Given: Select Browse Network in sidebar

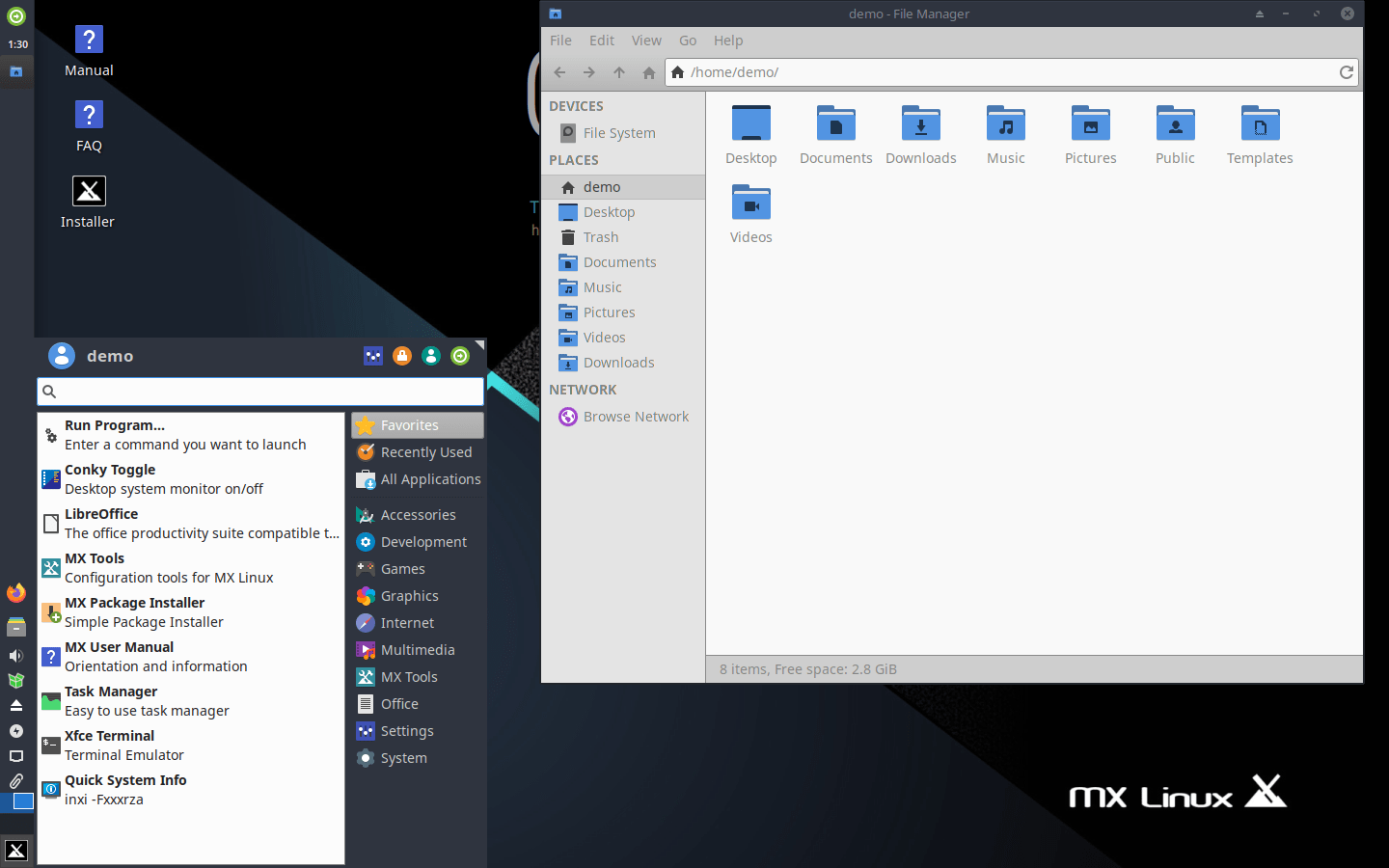Looking at the screenshot, I should coord(623,417).
